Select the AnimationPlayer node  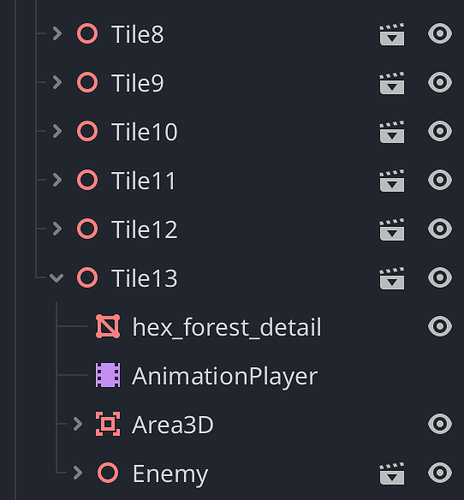(x=225, y=376)
